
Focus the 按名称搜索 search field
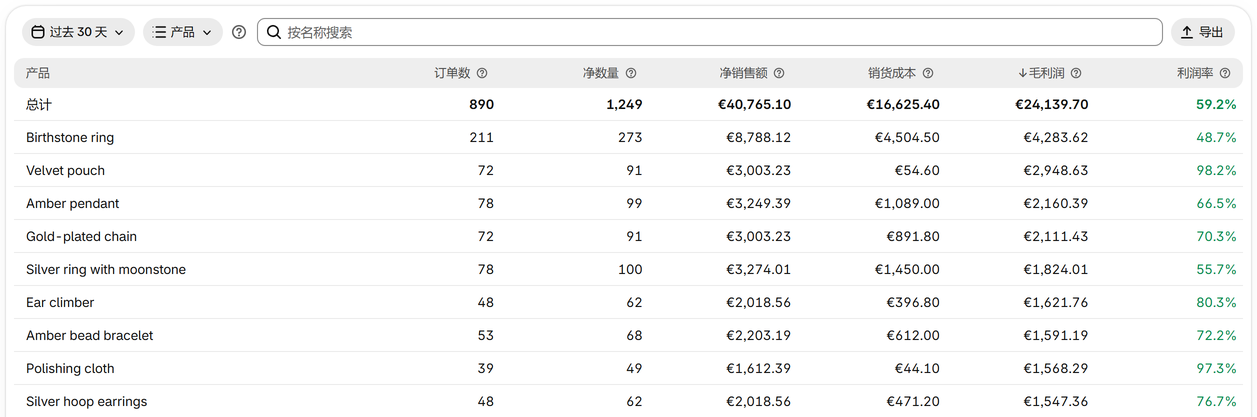pyautogui.click(x=709, y=32)
